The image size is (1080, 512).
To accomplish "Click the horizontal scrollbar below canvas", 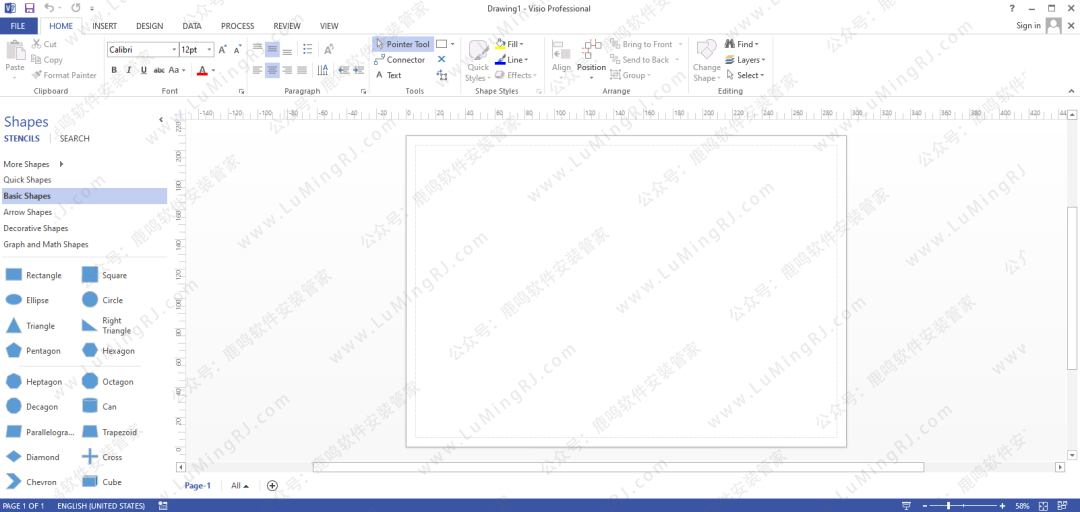I will click(618, 467).
